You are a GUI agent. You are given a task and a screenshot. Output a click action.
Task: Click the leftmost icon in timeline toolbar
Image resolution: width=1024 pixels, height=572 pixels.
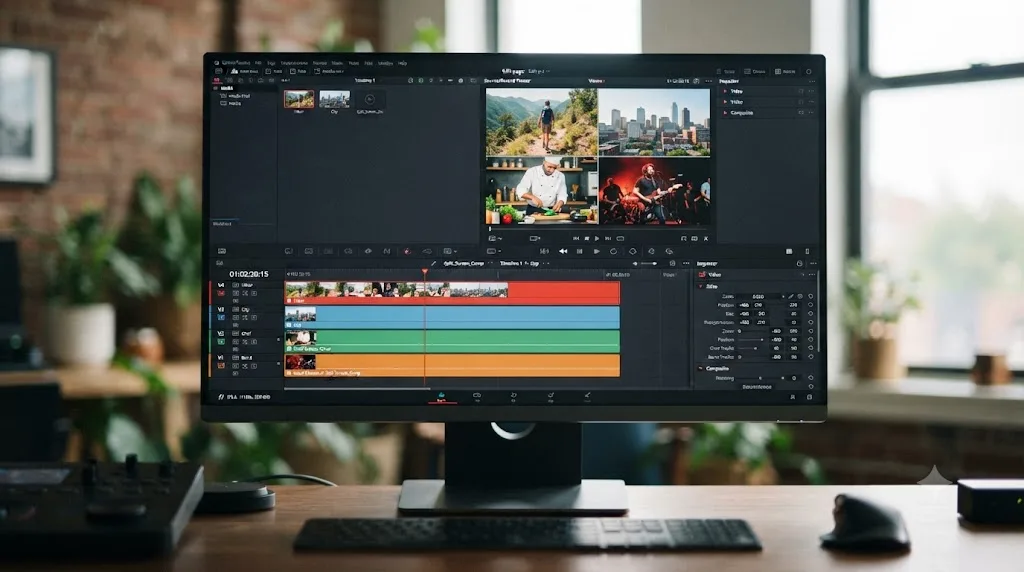click(222, 251)
